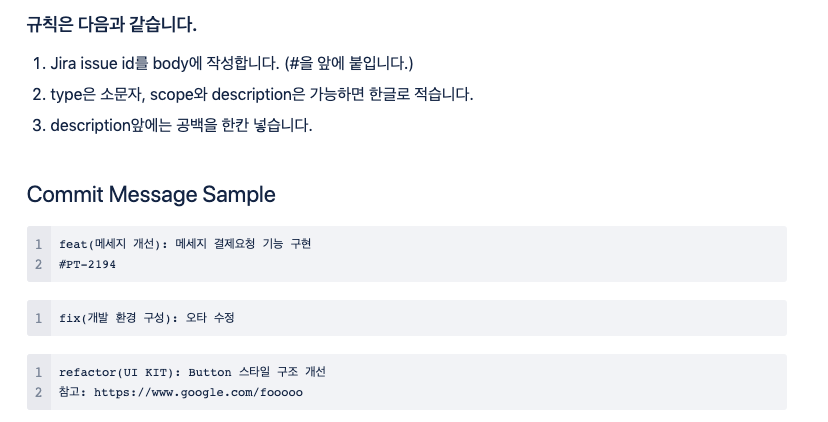The image size is (828, 422).
Task: Click the fix(개발 환경 구성) code line
Action: pos(146,318)
